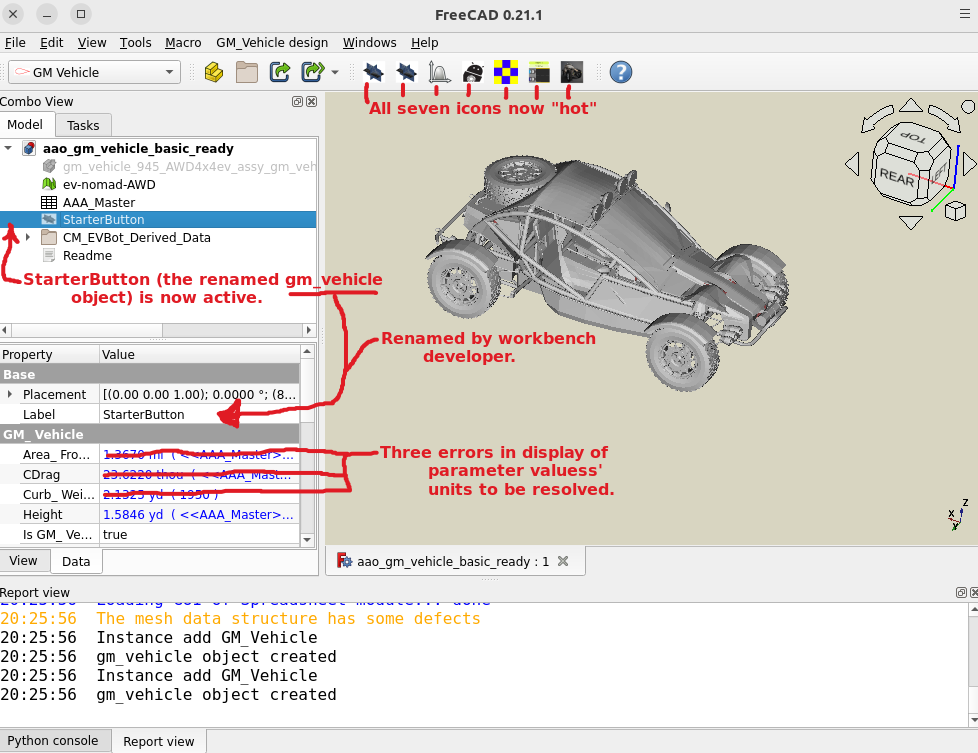Click the yellow Part workbench block icon
978x753 pixels.
213,72
